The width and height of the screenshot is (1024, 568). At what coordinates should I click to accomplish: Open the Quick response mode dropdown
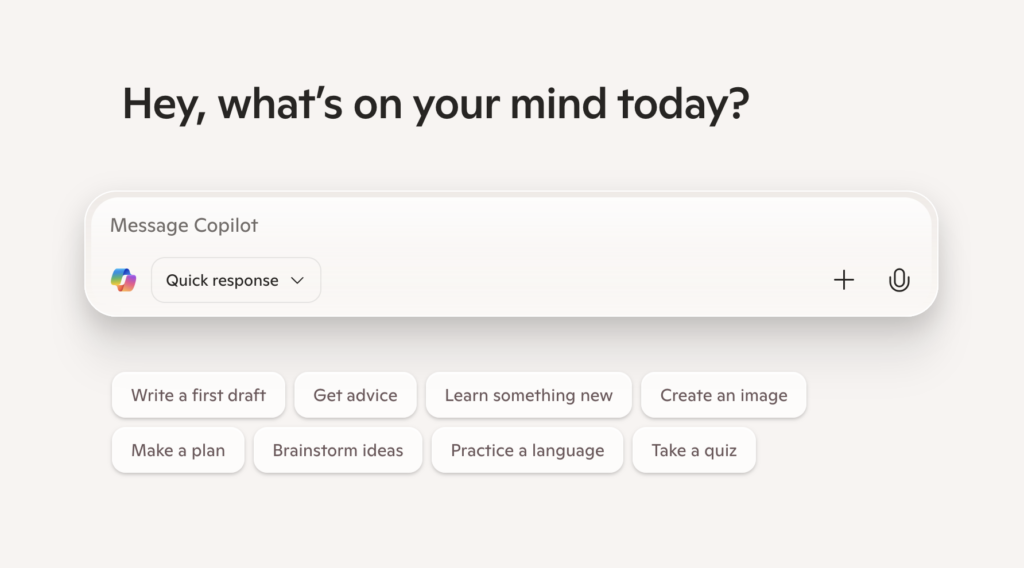(236, 280)
